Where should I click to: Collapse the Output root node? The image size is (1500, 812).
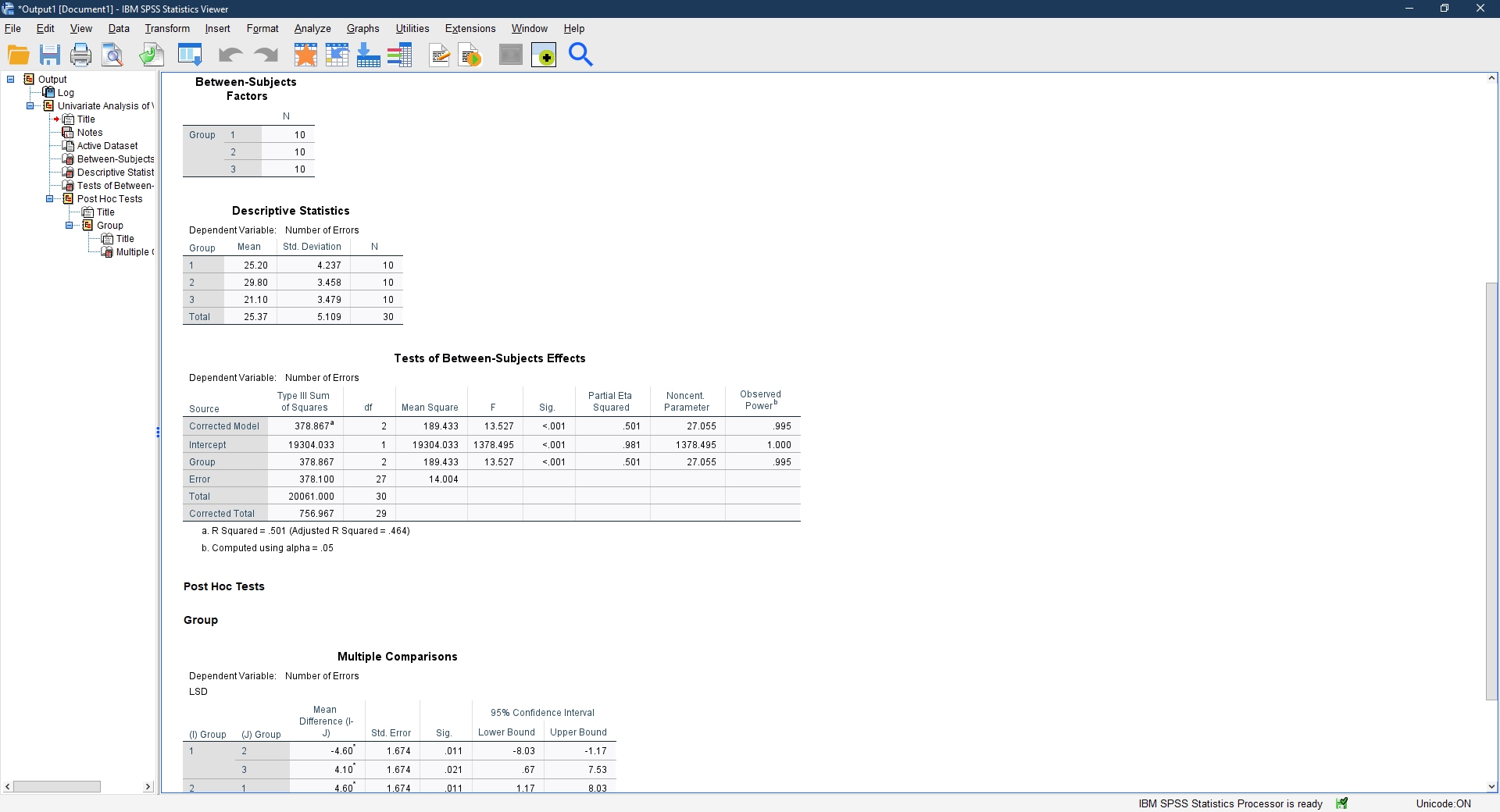tap(11, 79)
